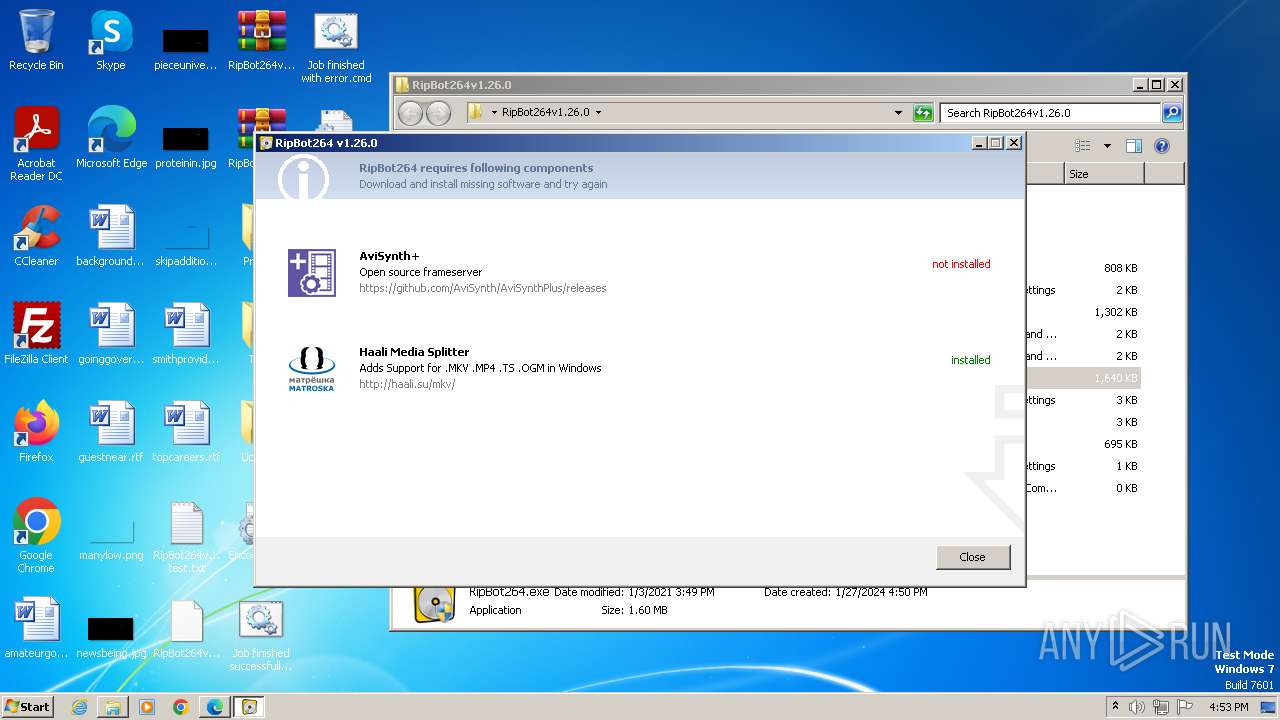Change the Explorer view mode icon

1083,146
